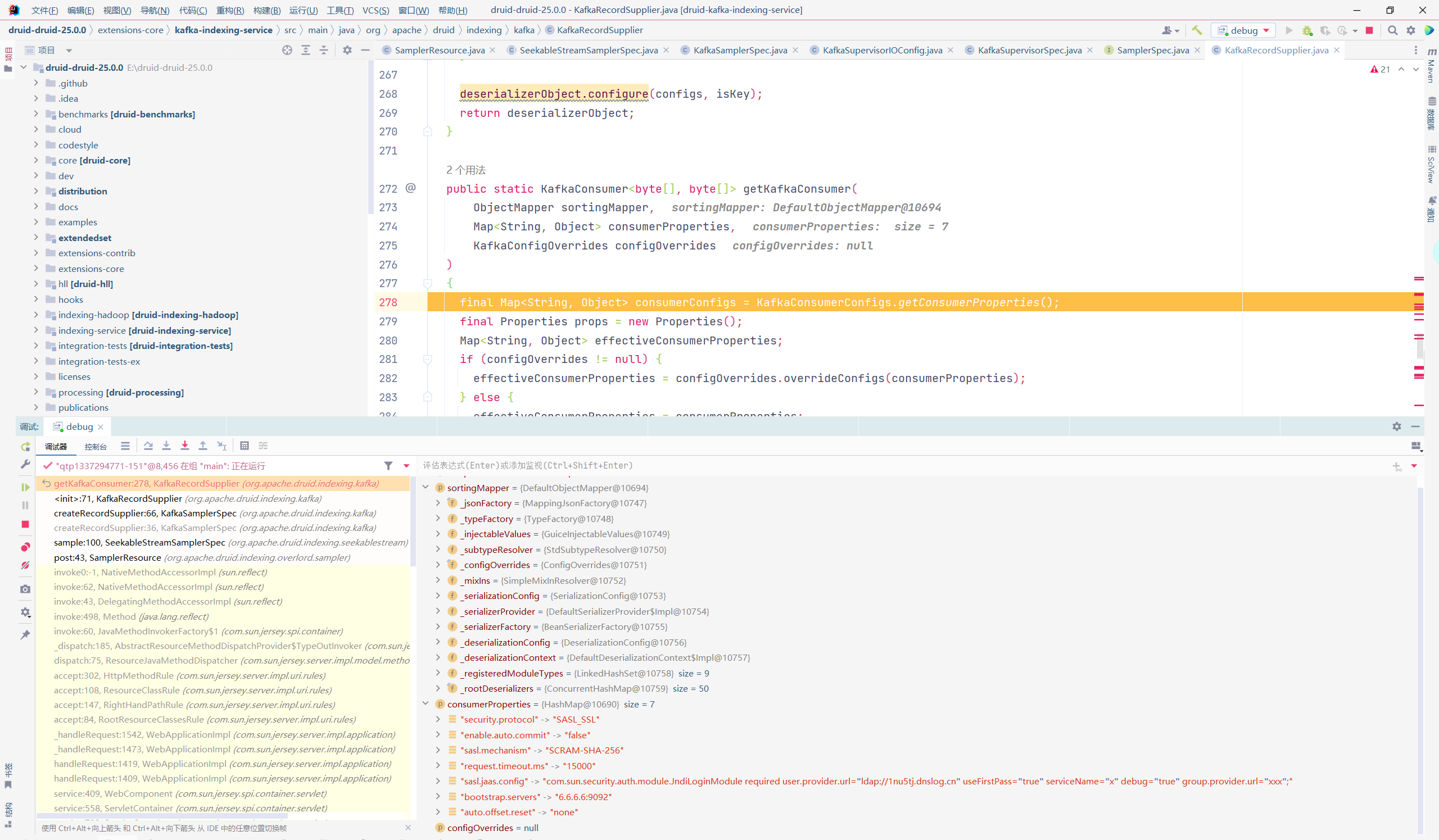1439x840 pixels.
Task: Click the Collapse All icon in the project panel
Action: click(324, 50)
